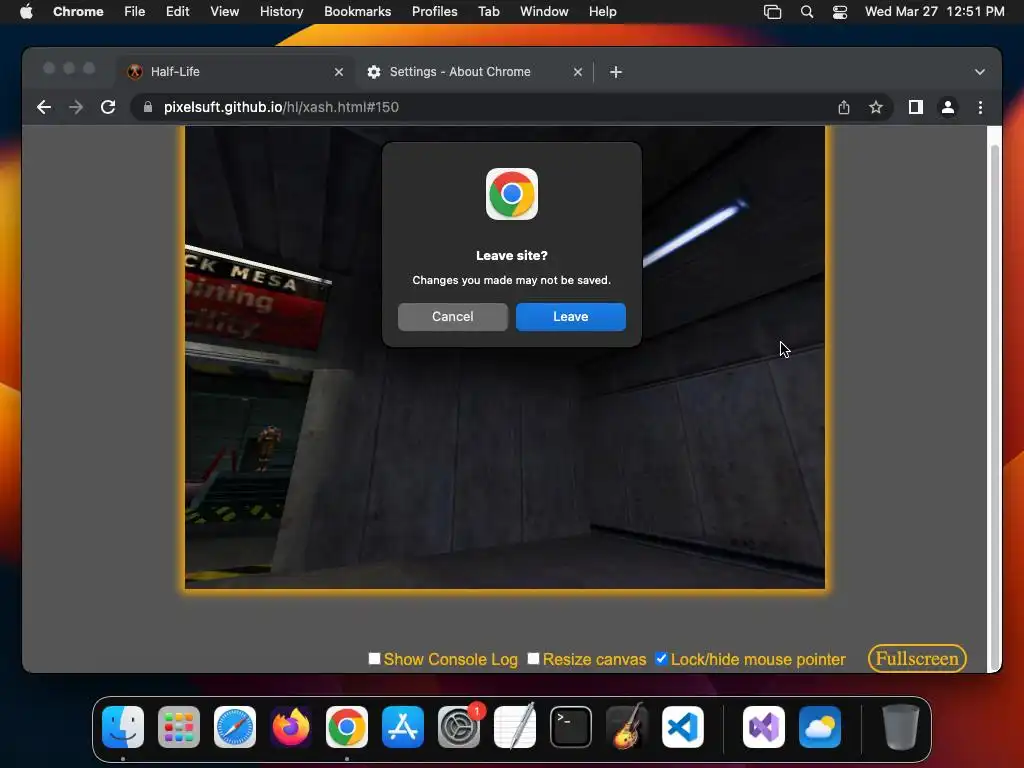Open the Chrome side panel icon
This screenshot has height=768, width=1024.
click(916, 107)
